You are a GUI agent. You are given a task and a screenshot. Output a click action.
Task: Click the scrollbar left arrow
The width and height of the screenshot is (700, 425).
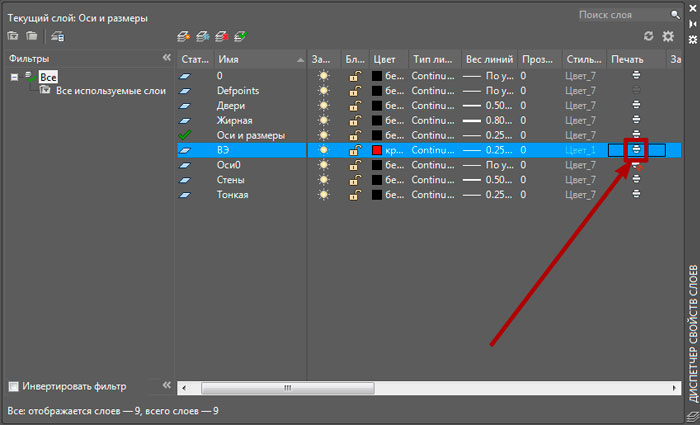[184, 388]
